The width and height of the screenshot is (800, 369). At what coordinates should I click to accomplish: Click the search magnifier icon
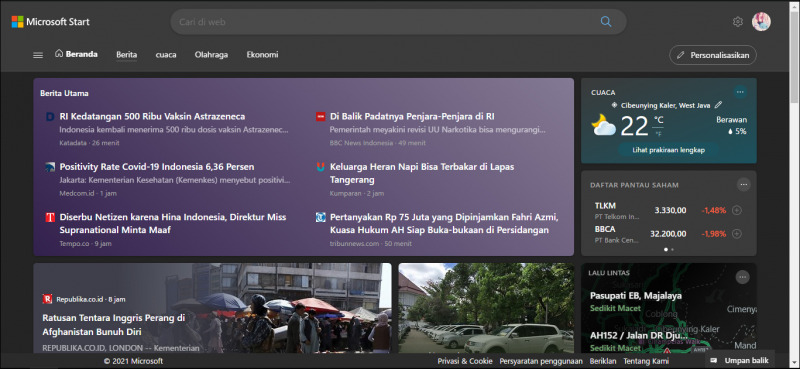click(606, 21)
